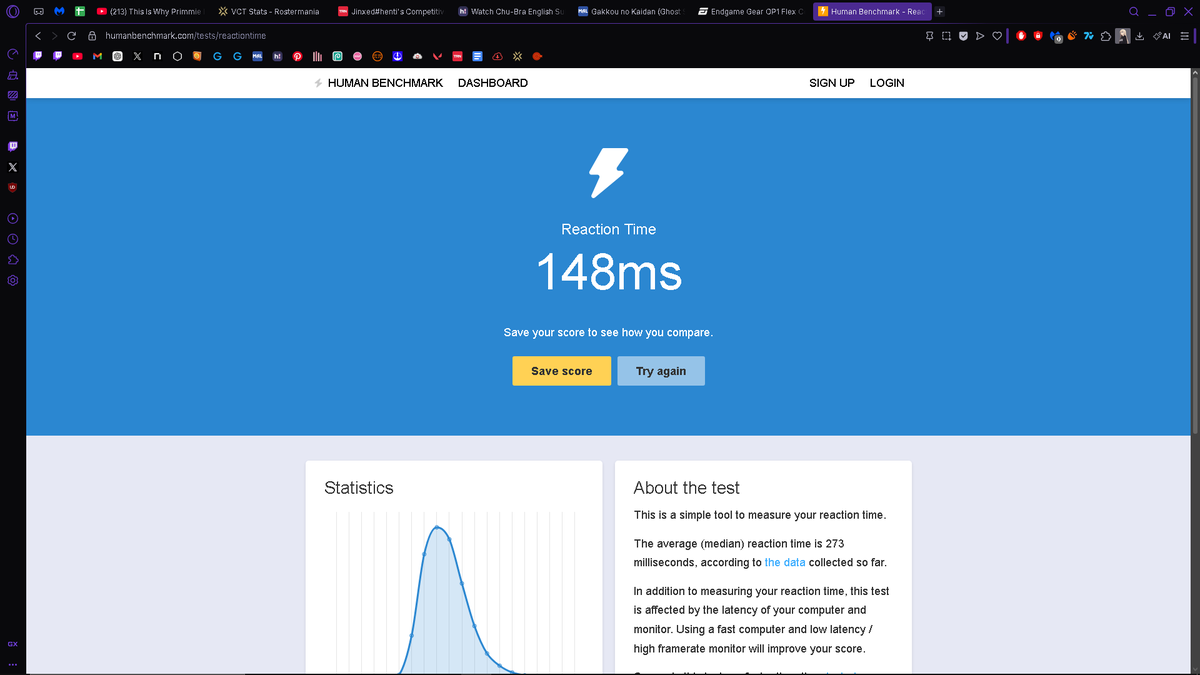Viewport: 1200px width, 675px height.
Task: Open the extensions puzzle-piece icon
Action: click(1105, 36)
